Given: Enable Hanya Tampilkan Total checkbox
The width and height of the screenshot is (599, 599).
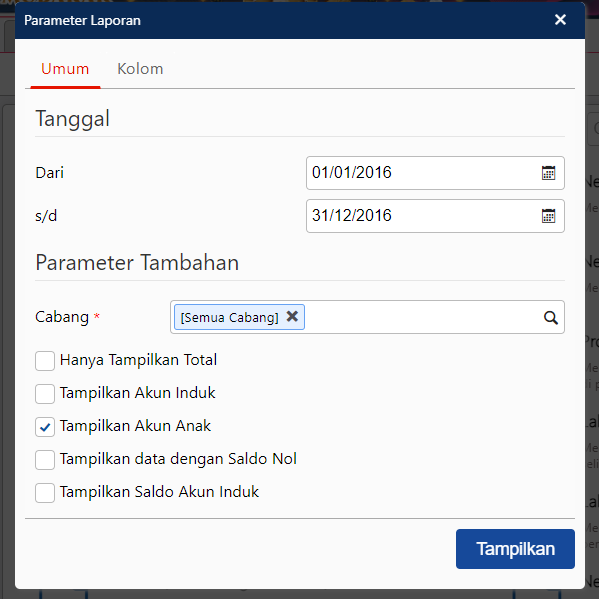Looking at the screenshot, I should click(45, 361).
